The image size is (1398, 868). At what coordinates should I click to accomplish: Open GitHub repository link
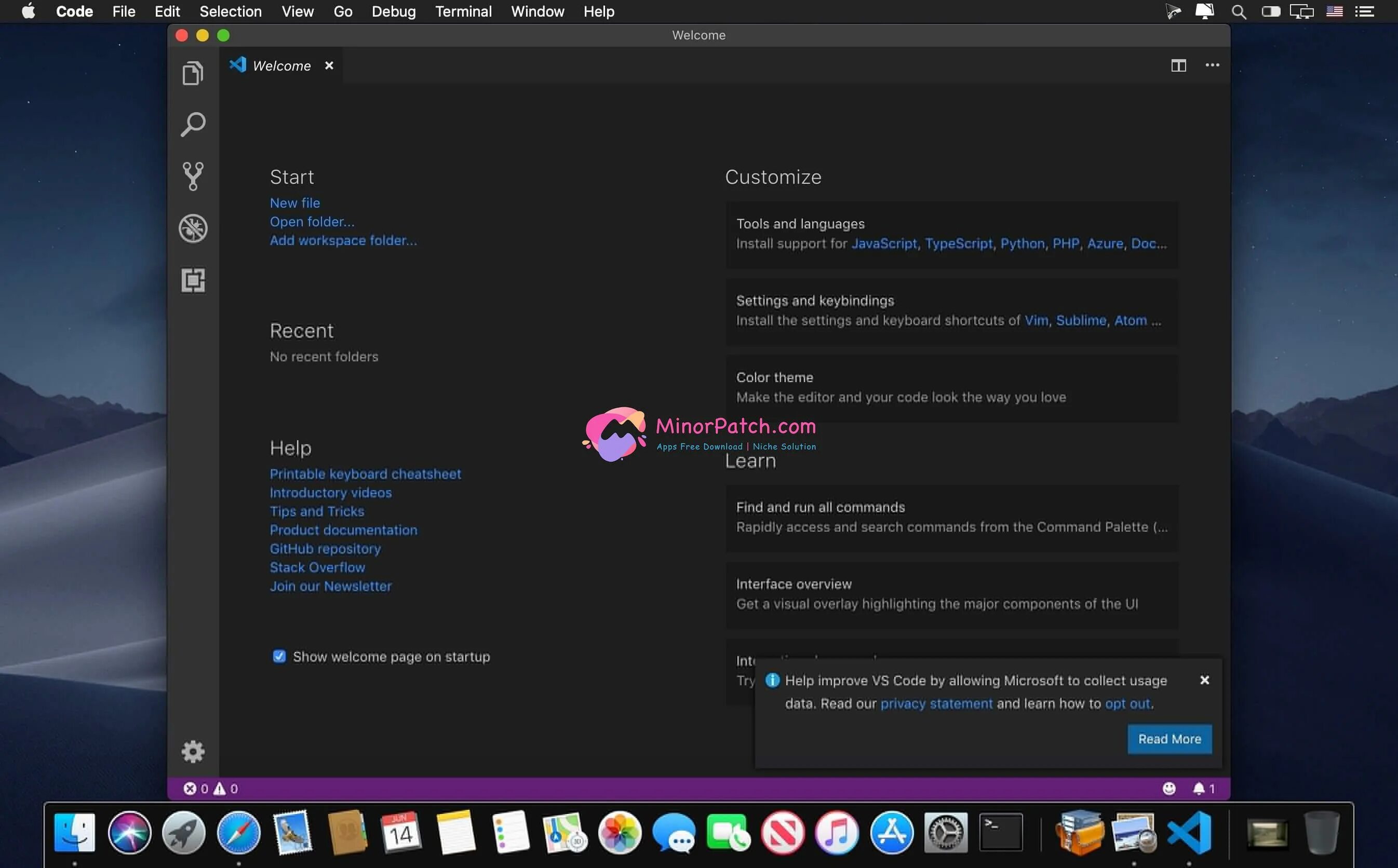[x=325, y=548]
